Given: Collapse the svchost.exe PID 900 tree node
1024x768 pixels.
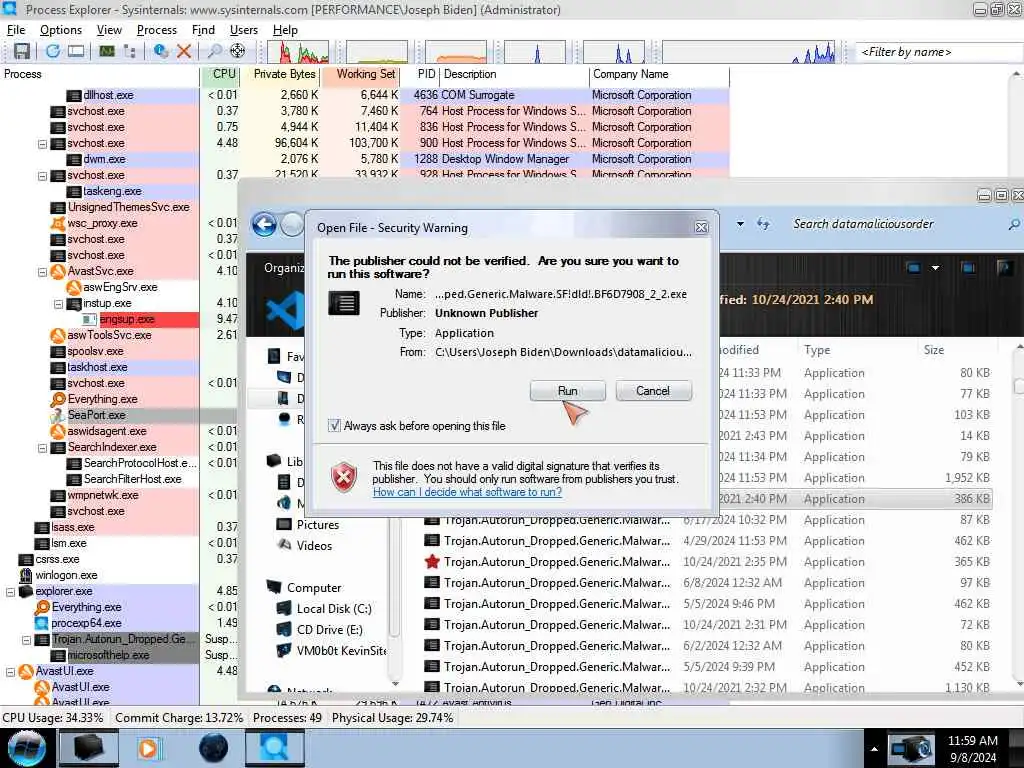Looking at the screenshot, I should coord(42,144).
